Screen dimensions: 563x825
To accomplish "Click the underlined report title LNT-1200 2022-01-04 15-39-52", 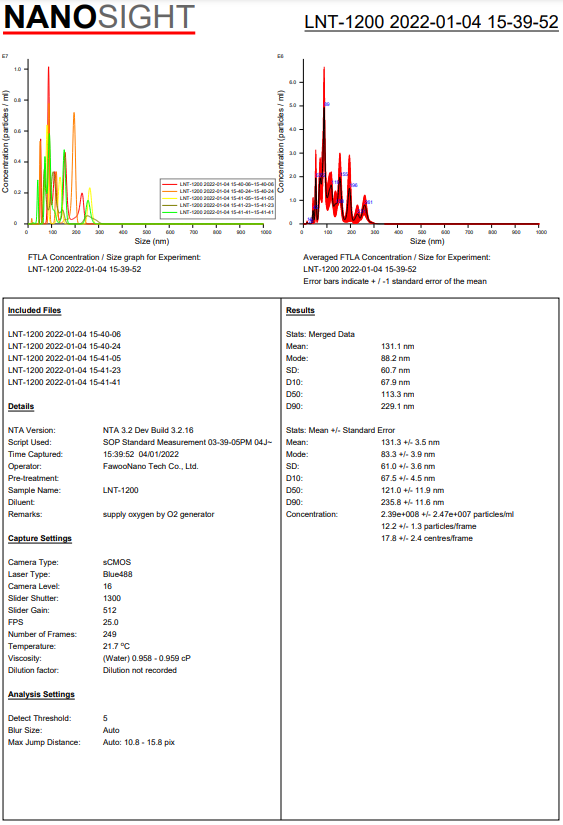I will click(x=431, y=22).
